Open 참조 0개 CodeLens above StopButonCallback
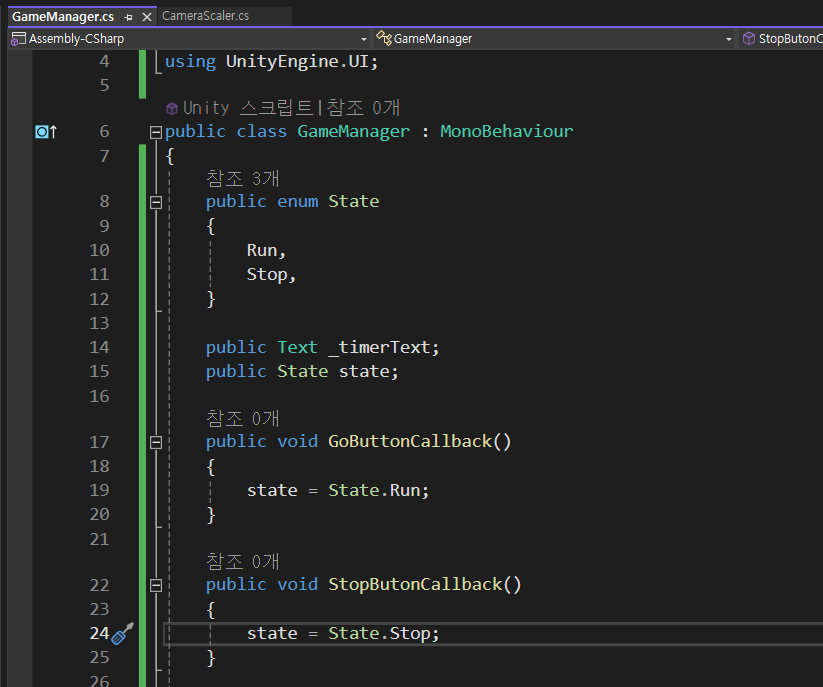The height and width of the screenshot is (687, 823). pos(242,562)
